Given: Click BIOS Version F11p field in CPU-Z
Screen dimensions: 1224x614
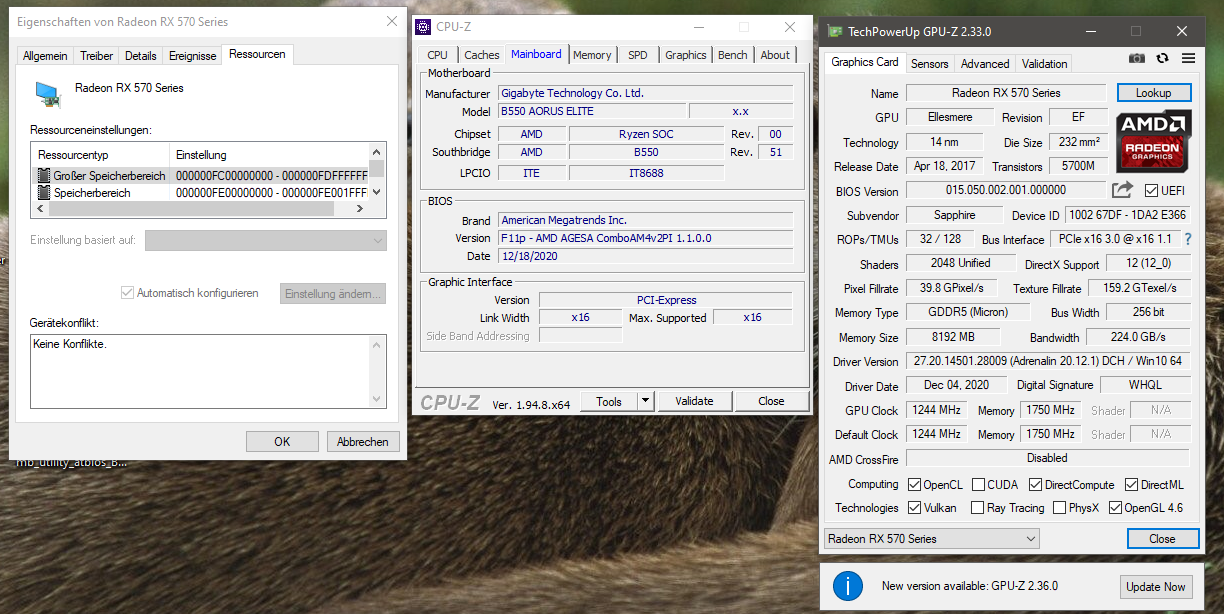Looking at the screenshot, I should [x=646, y=238].
